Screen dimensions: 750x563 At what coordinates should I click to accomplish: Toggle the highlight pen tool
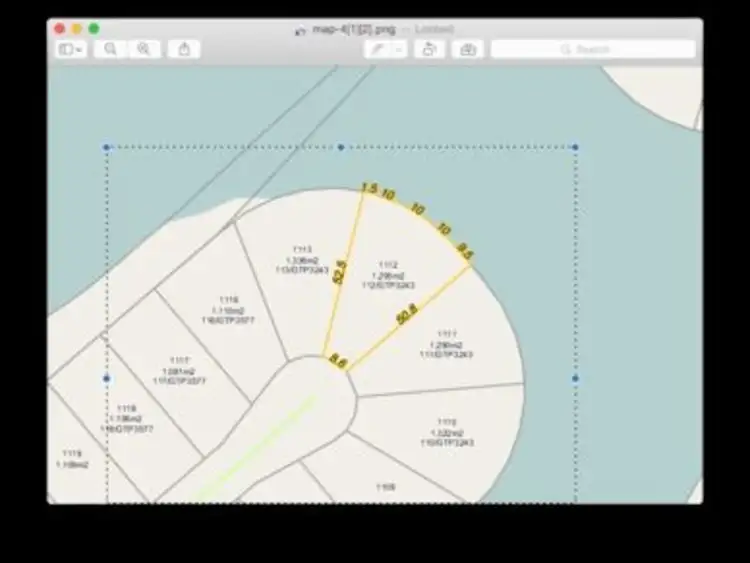pos(378,49)
